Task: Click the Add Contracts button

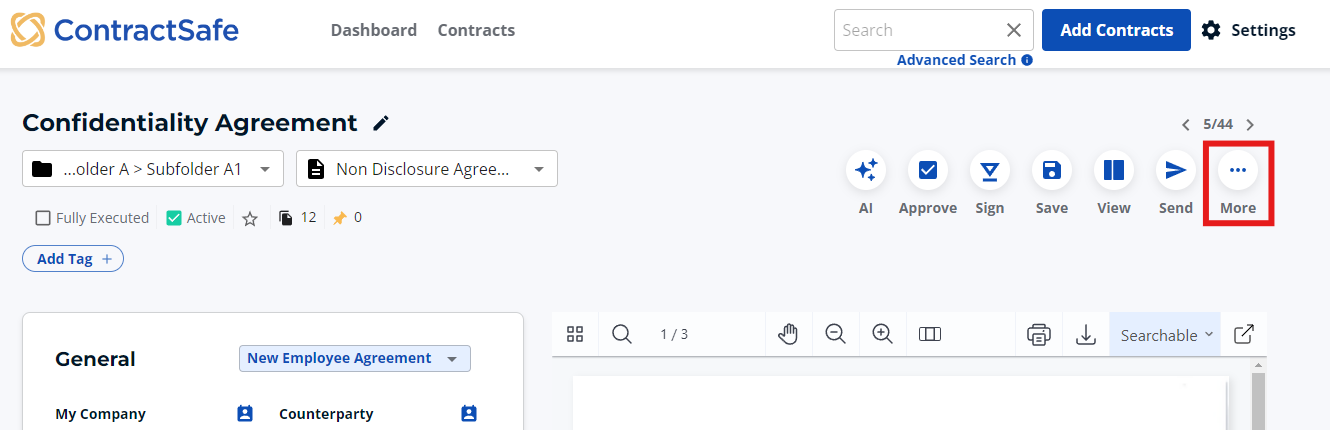Action: point(1116,30)
